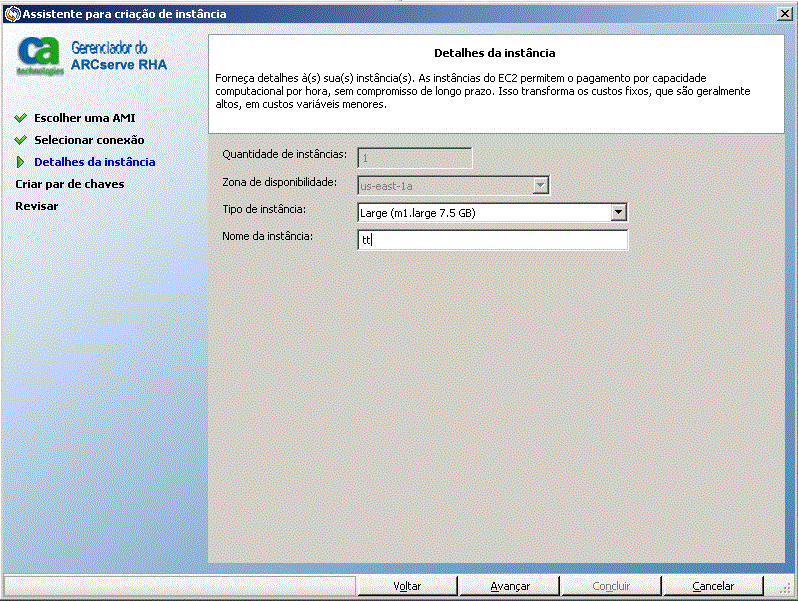Click the description paragraph starting "Forneça detalhes"
The image size is (798, 601).
[x=482, y=91]
